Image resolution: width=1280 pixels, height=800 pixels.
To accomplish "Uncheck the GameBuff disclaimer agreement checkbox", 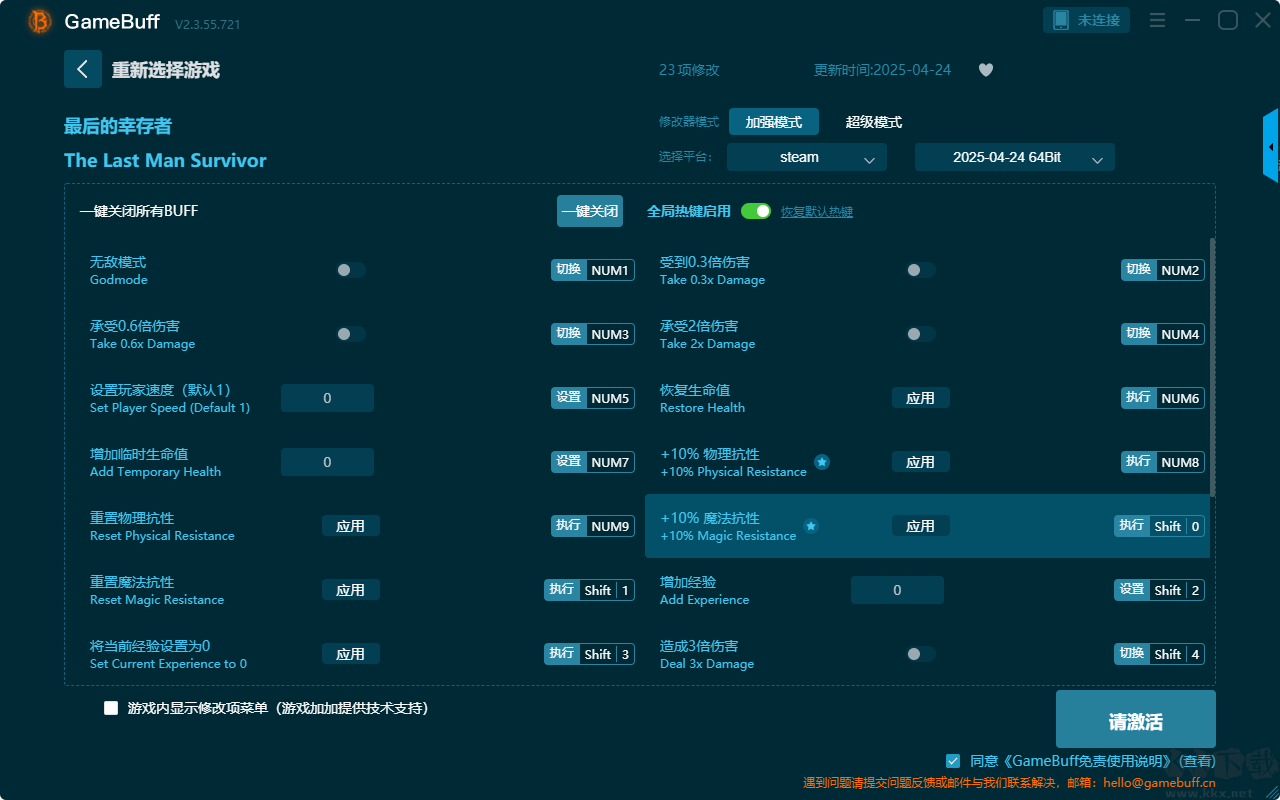I will click(x=953, y=761).
